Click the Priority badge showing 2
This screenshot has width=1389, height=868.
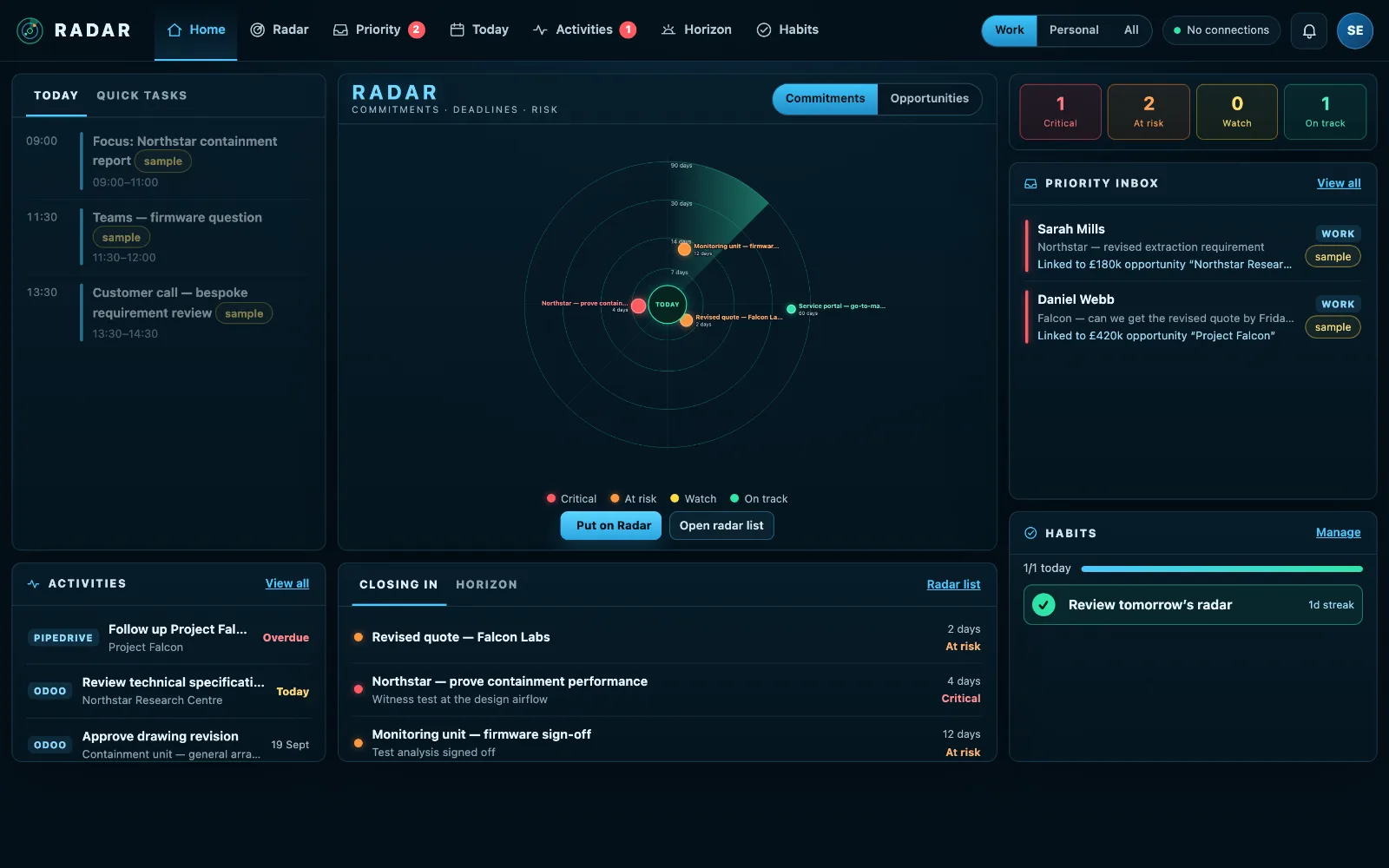(417, 30)
